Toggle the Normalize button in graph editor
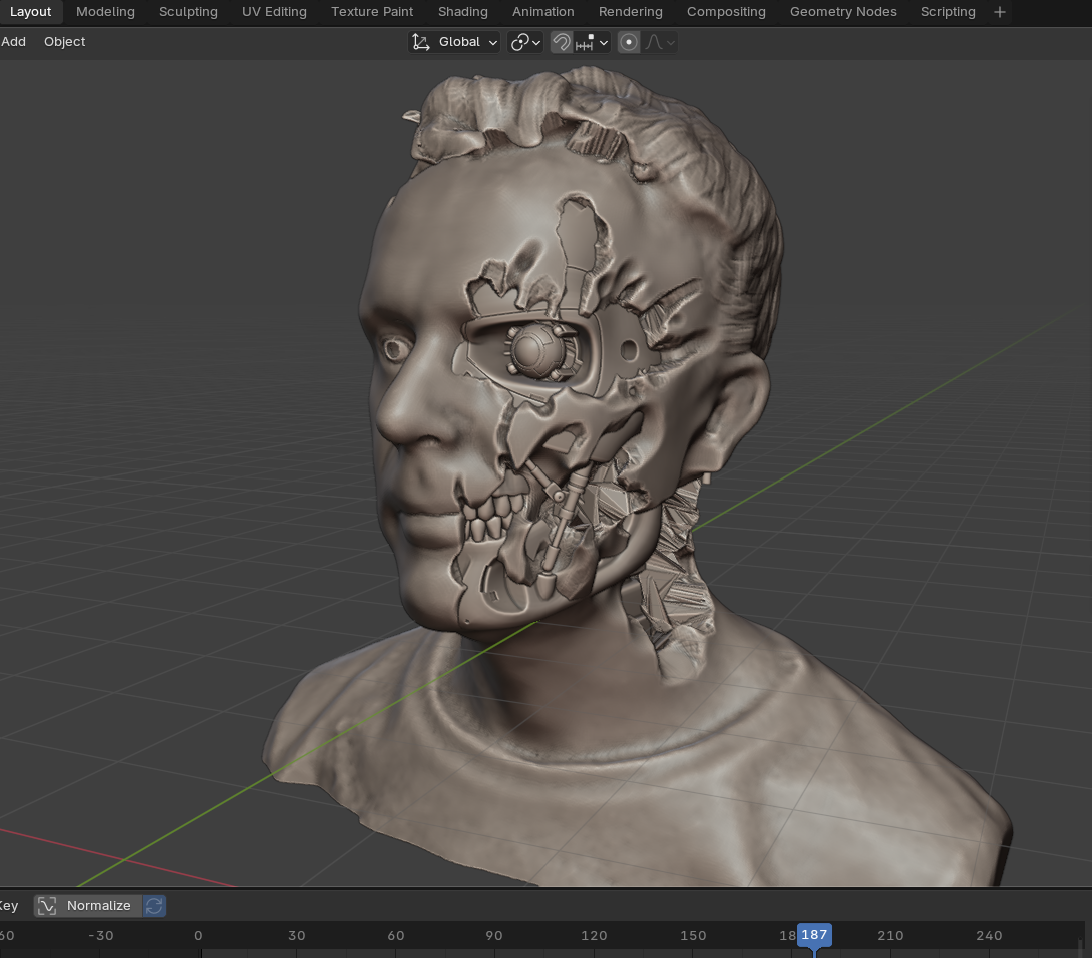 click(88, 906)
